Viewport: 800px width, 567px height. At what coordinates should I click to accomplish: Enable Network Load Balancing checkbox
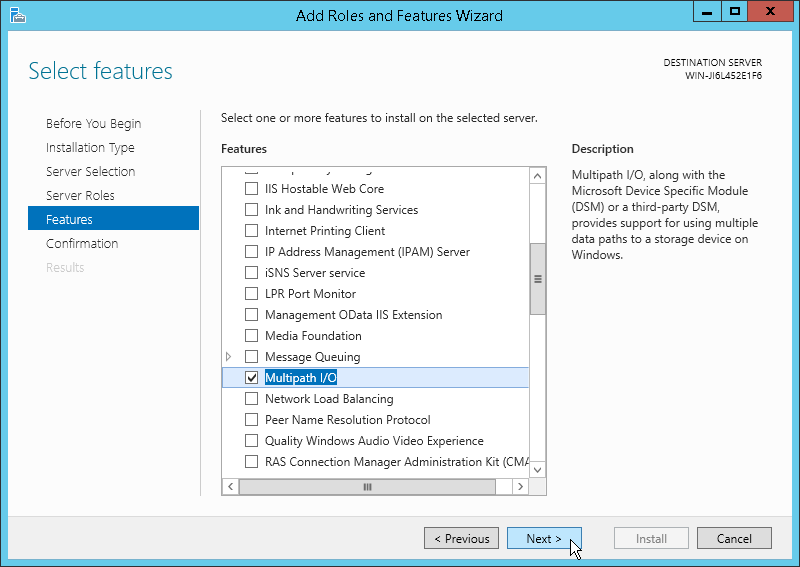pos(252,399)
